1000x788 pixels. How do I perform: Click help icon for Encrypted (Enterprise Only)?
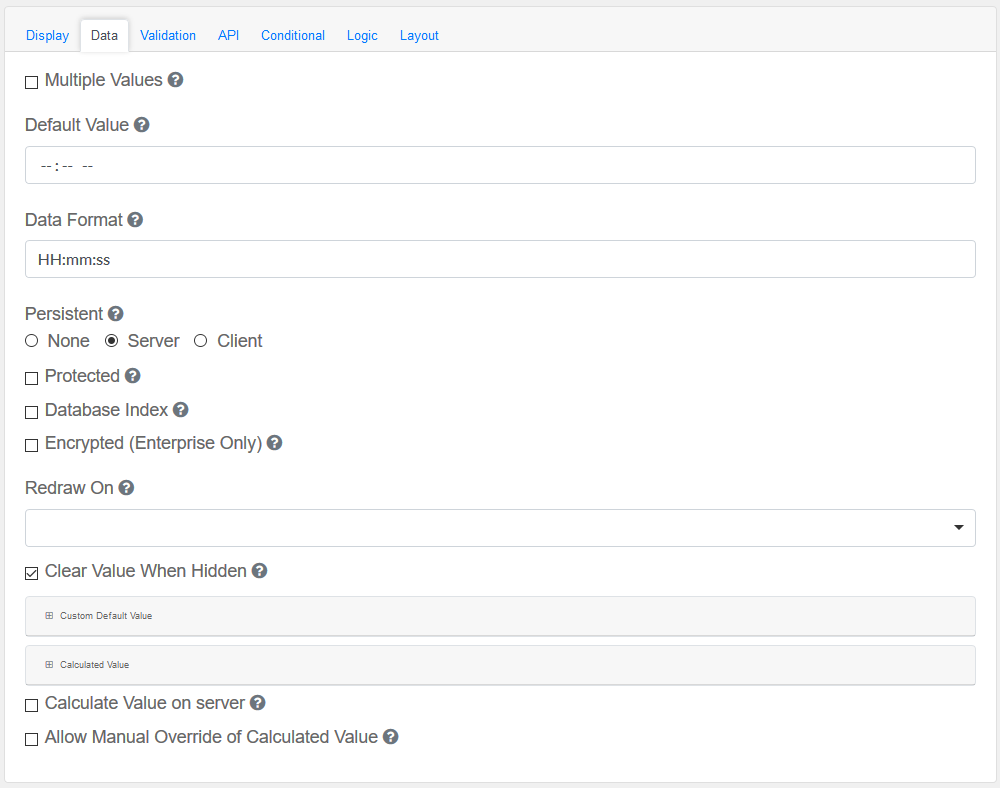[274, 443]
